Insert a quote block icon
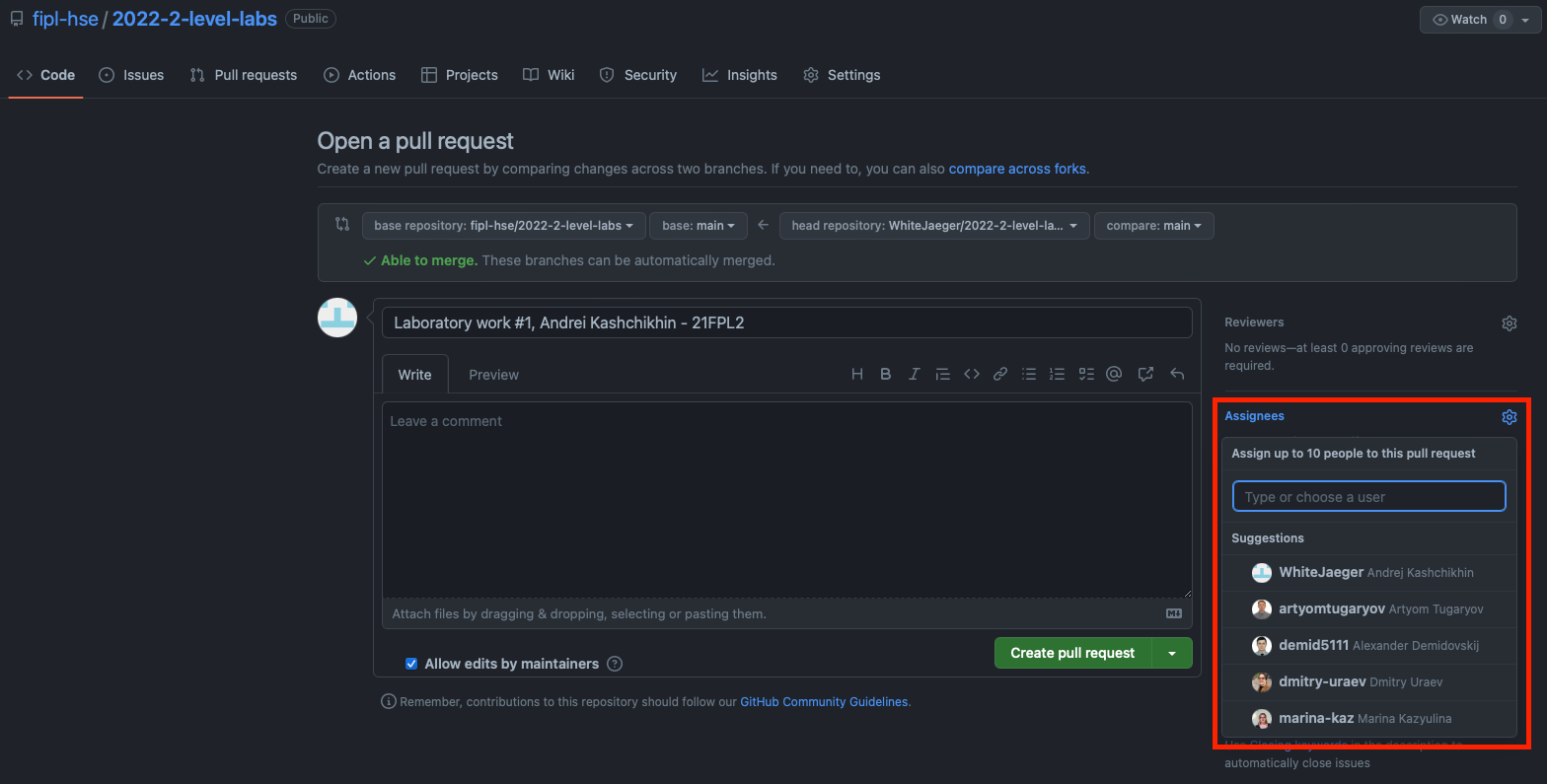 [943, 374]
